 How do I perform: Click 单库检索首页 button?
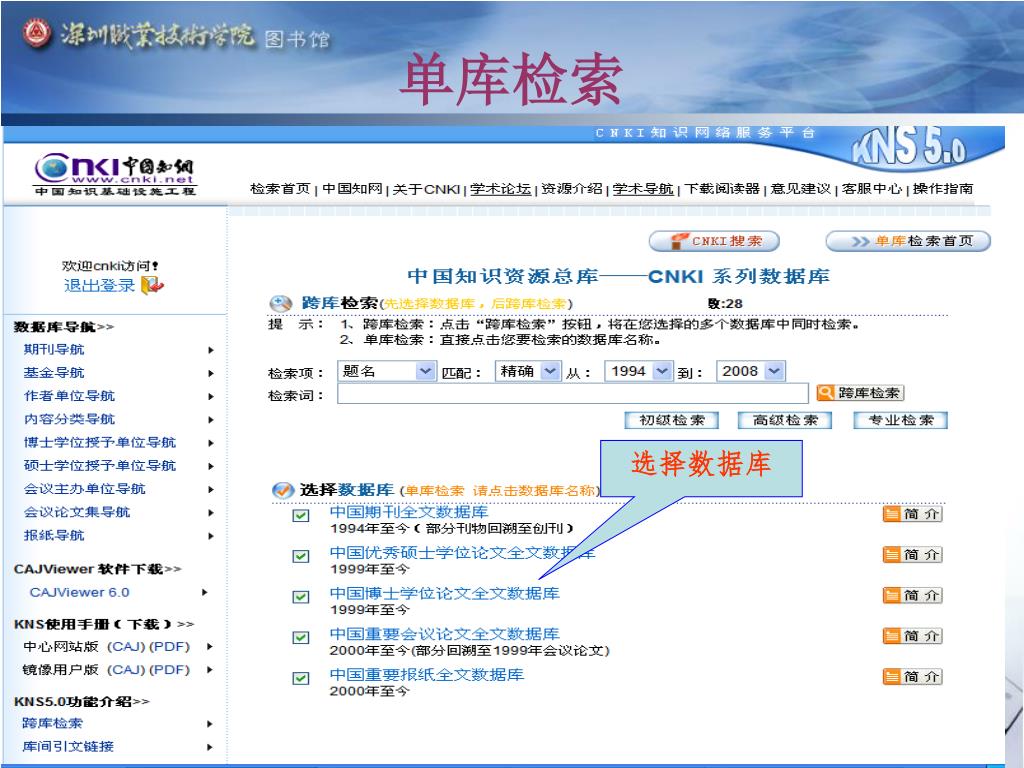click(x=908, y=241)
